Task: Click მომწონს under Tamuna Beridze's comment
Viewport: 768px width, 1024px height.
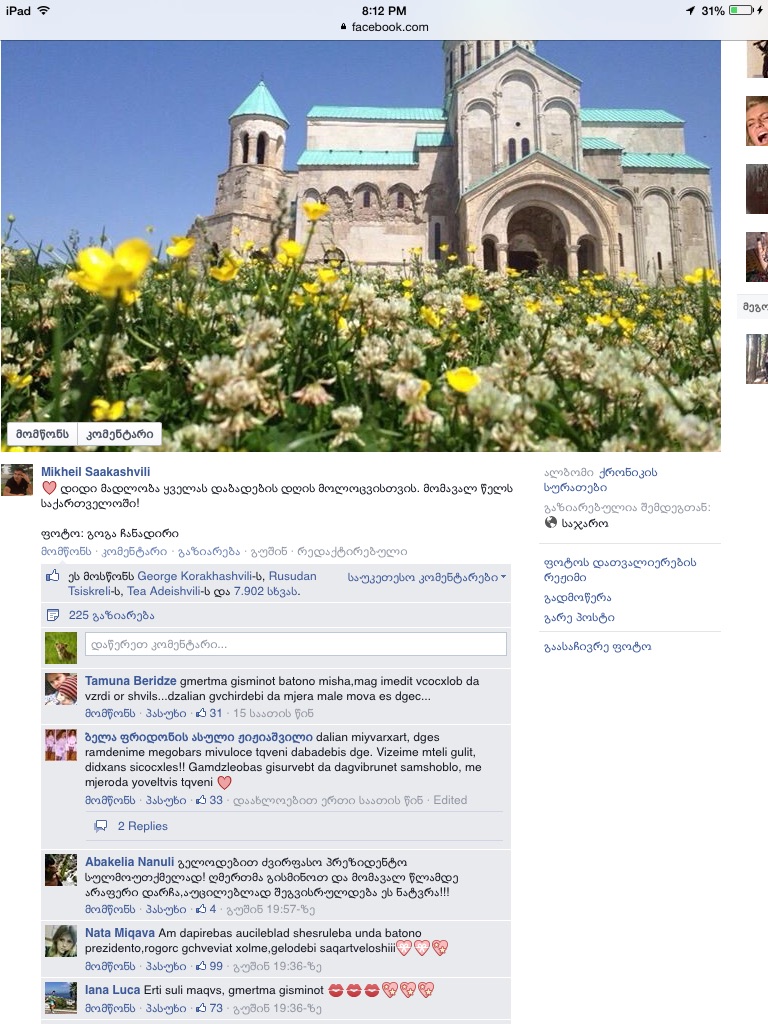Action: coord(110,713)
